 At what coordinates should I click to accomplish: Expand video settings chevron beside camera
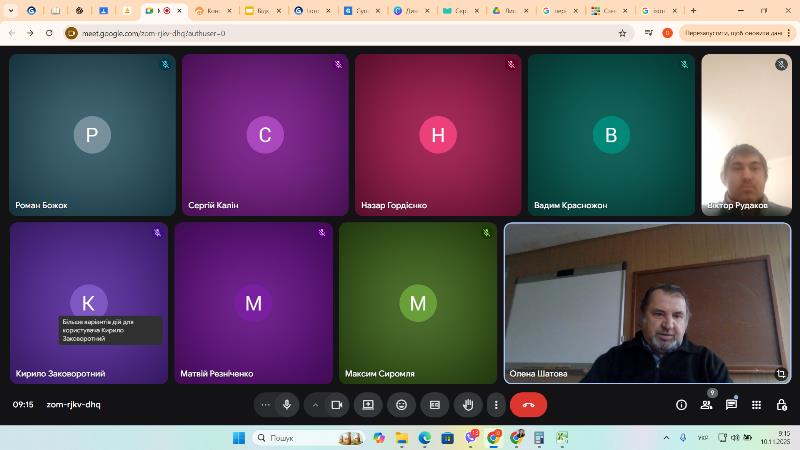click(x=315, y=405)
